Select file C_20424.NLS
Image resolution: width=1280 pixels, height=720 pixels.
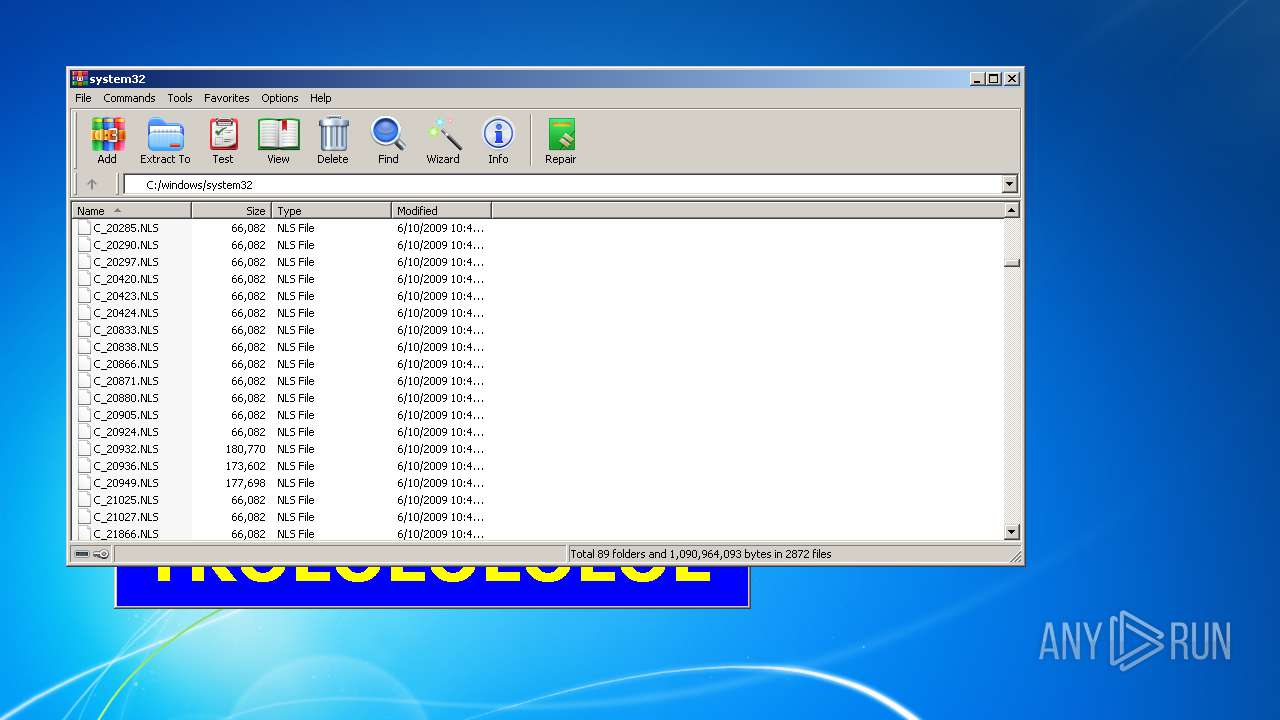126,313
